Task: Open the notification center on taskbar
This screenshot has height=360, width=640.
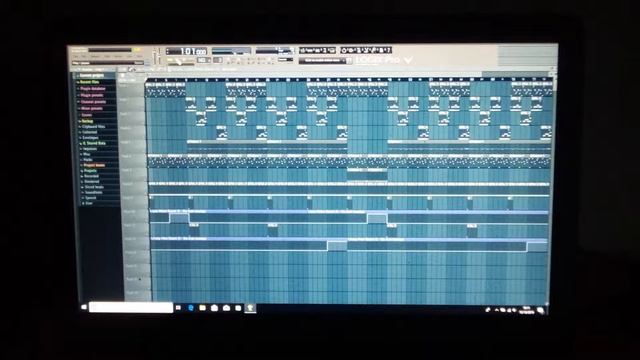Action: tap(540, 311)
